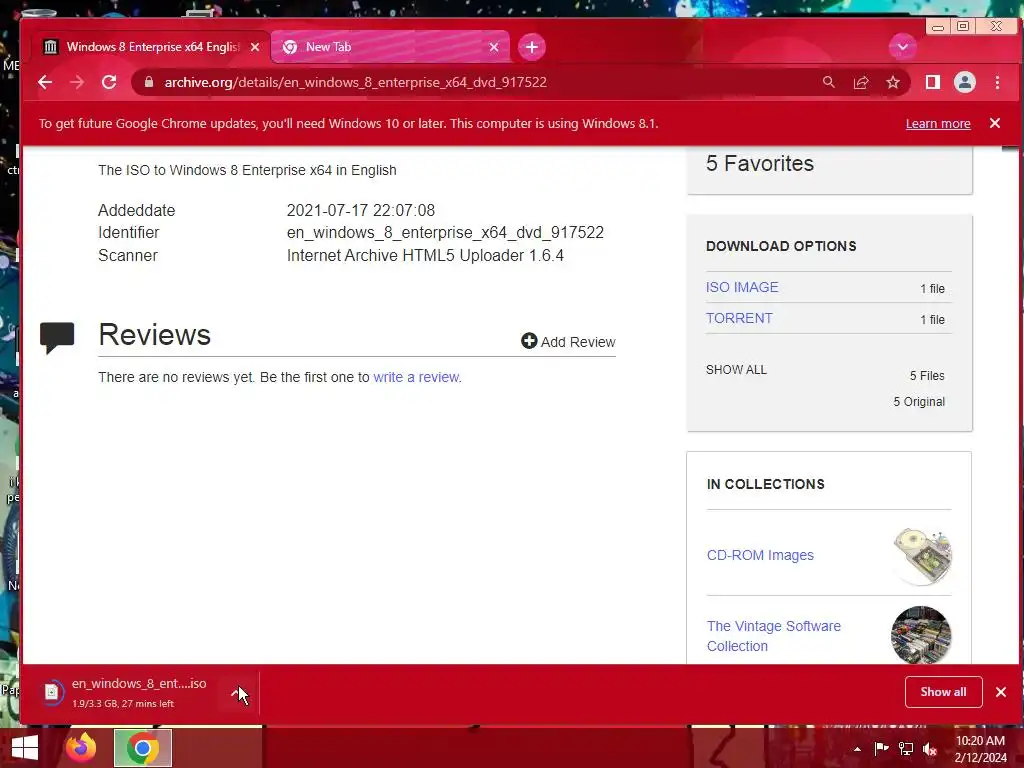Minimize the Chrome window

tap(938, 27)
